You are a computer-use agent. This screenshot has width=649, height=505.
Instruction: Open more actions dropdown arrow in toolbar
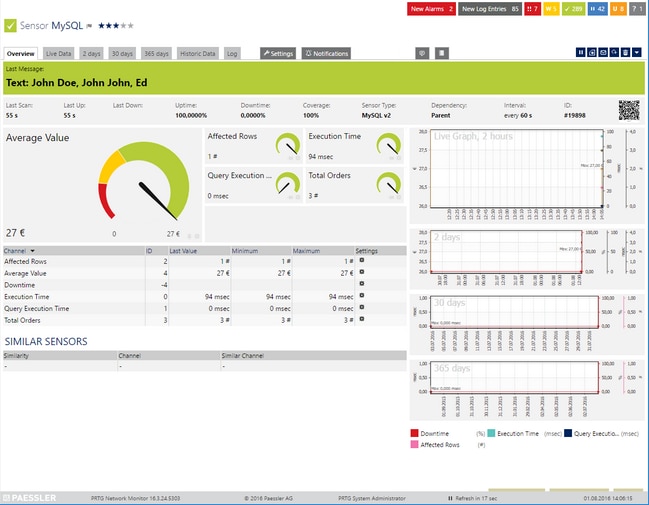(x=637, y=52)
